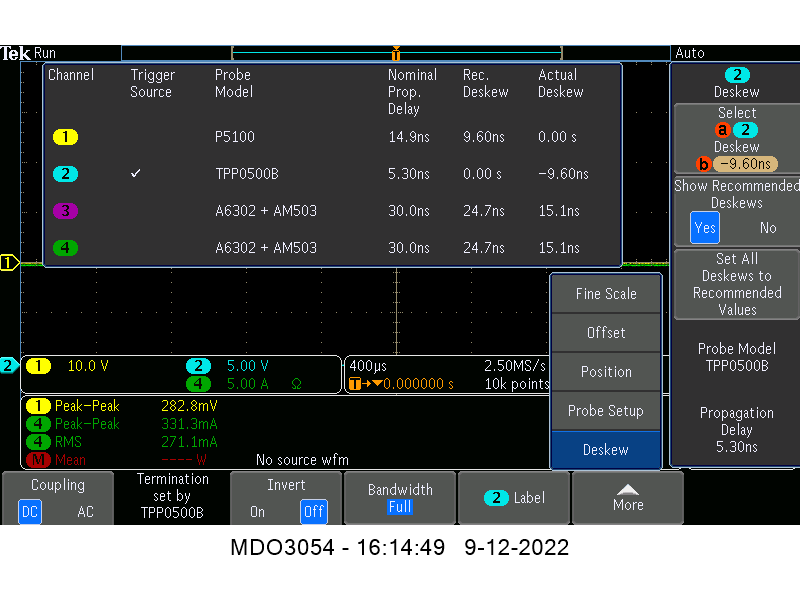This screenshot has width=800, height=600.
Task: Open the Position menu entry
Action: [606, 371]
